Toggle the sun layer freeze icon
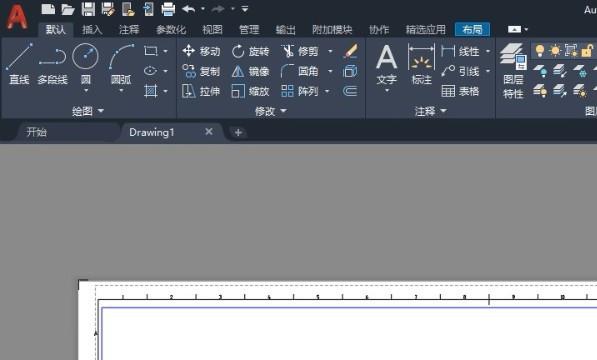 pos(555,50)
